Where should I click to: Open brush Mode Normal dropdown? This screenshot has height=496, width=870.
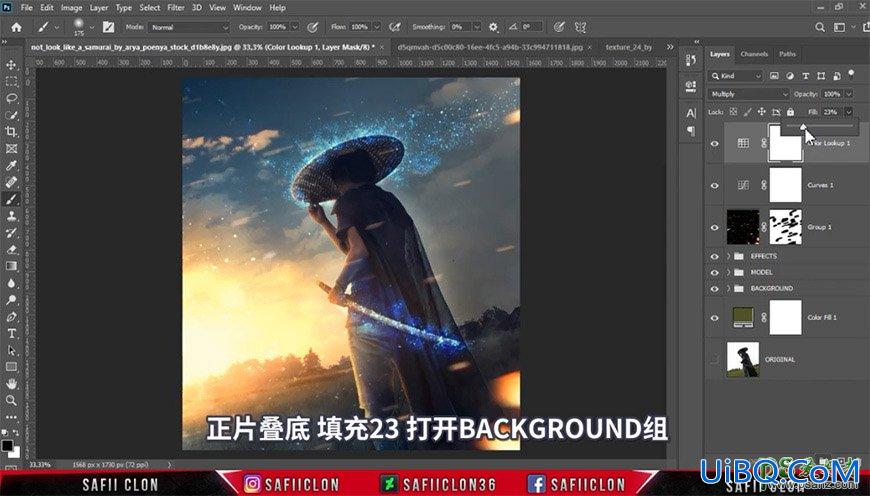coord(189,27)
